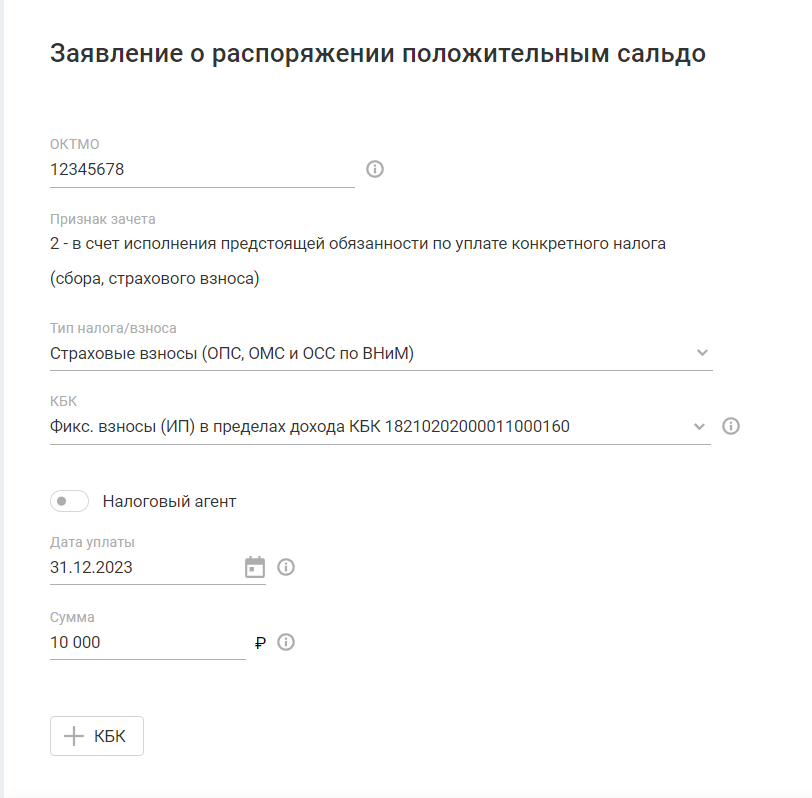The height and width of the screenshot is (798, 812).
Task: Click the info icon next to ОКТМО
Action: click(375, 169)
